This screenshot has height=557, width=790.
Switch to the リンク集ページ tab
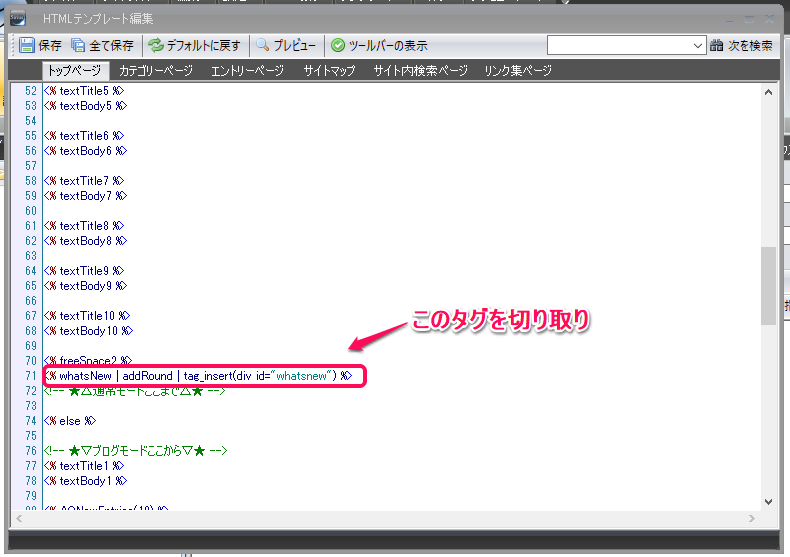(517, 71)
